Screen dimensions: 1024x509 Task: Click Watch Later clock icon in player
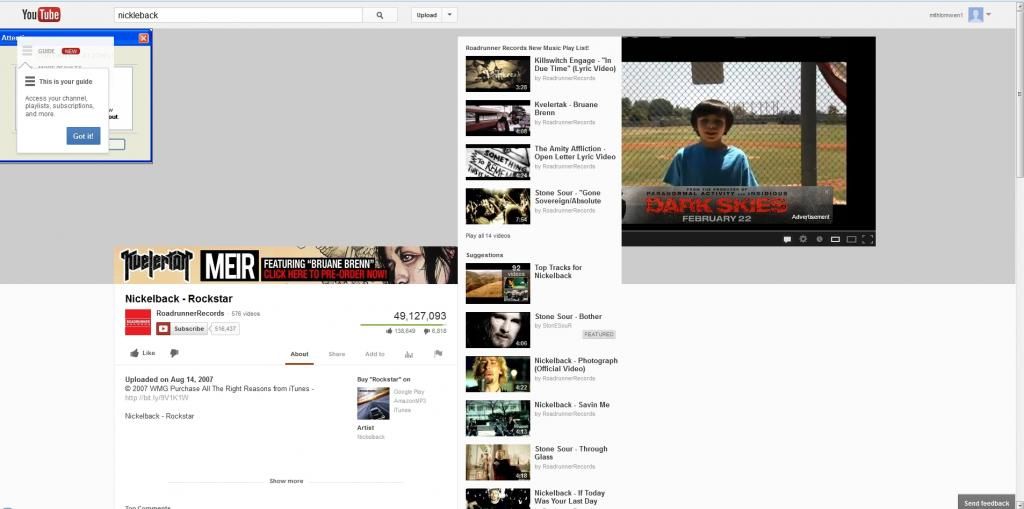pyautogui.click(x=820, y=240)
